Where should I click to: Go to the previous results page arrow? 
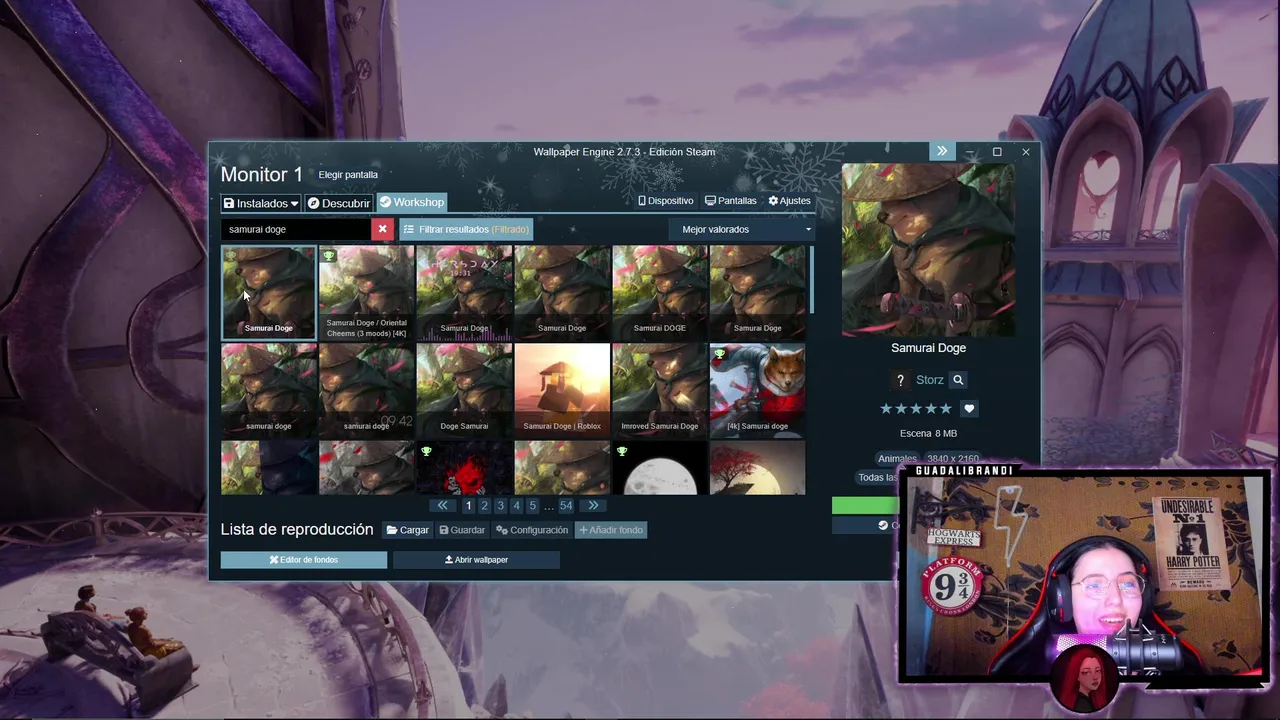click(x=442, y=506)
